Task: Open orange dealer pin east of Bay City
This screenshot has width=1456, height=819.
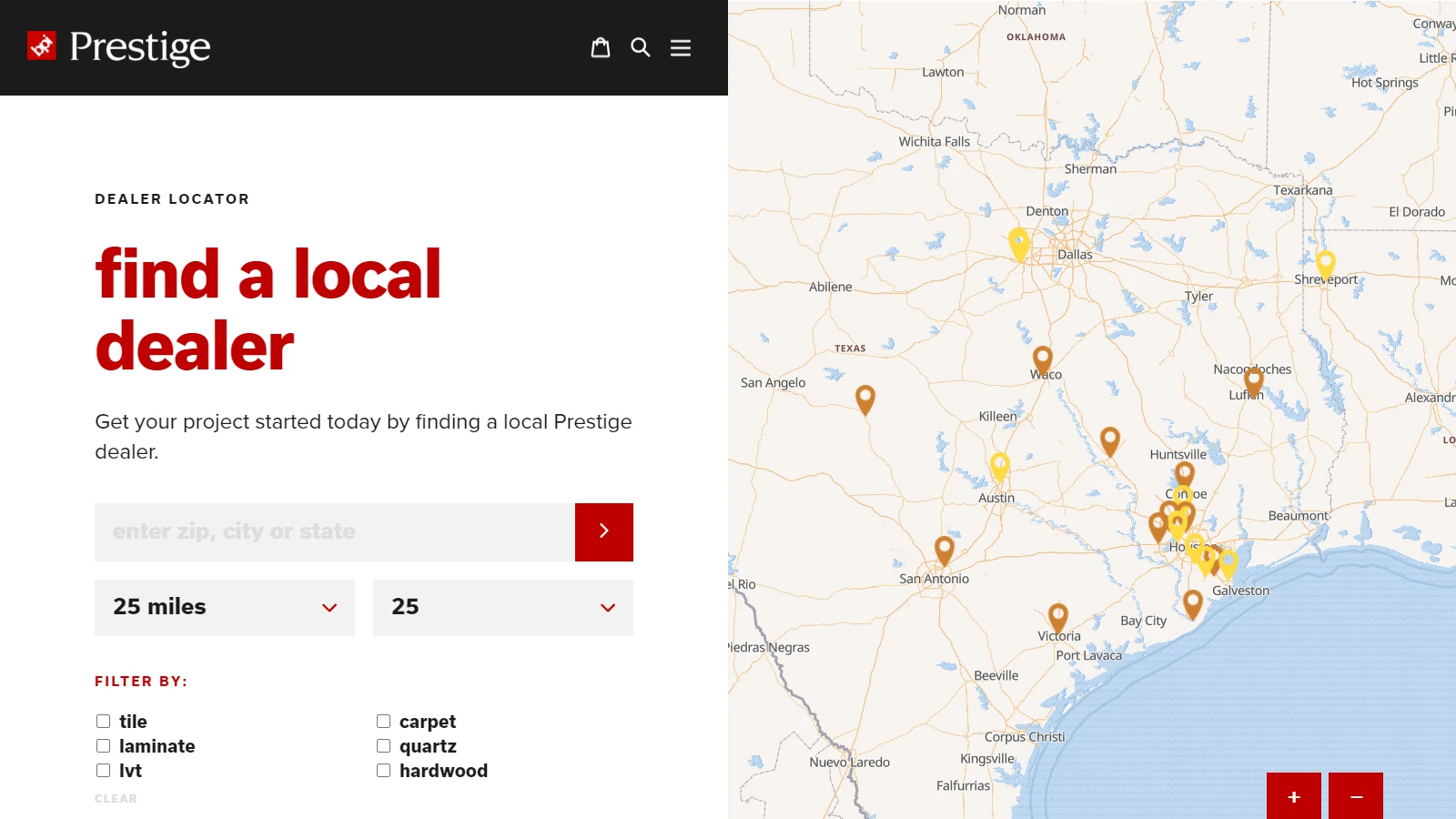Action: point(1193,604)
